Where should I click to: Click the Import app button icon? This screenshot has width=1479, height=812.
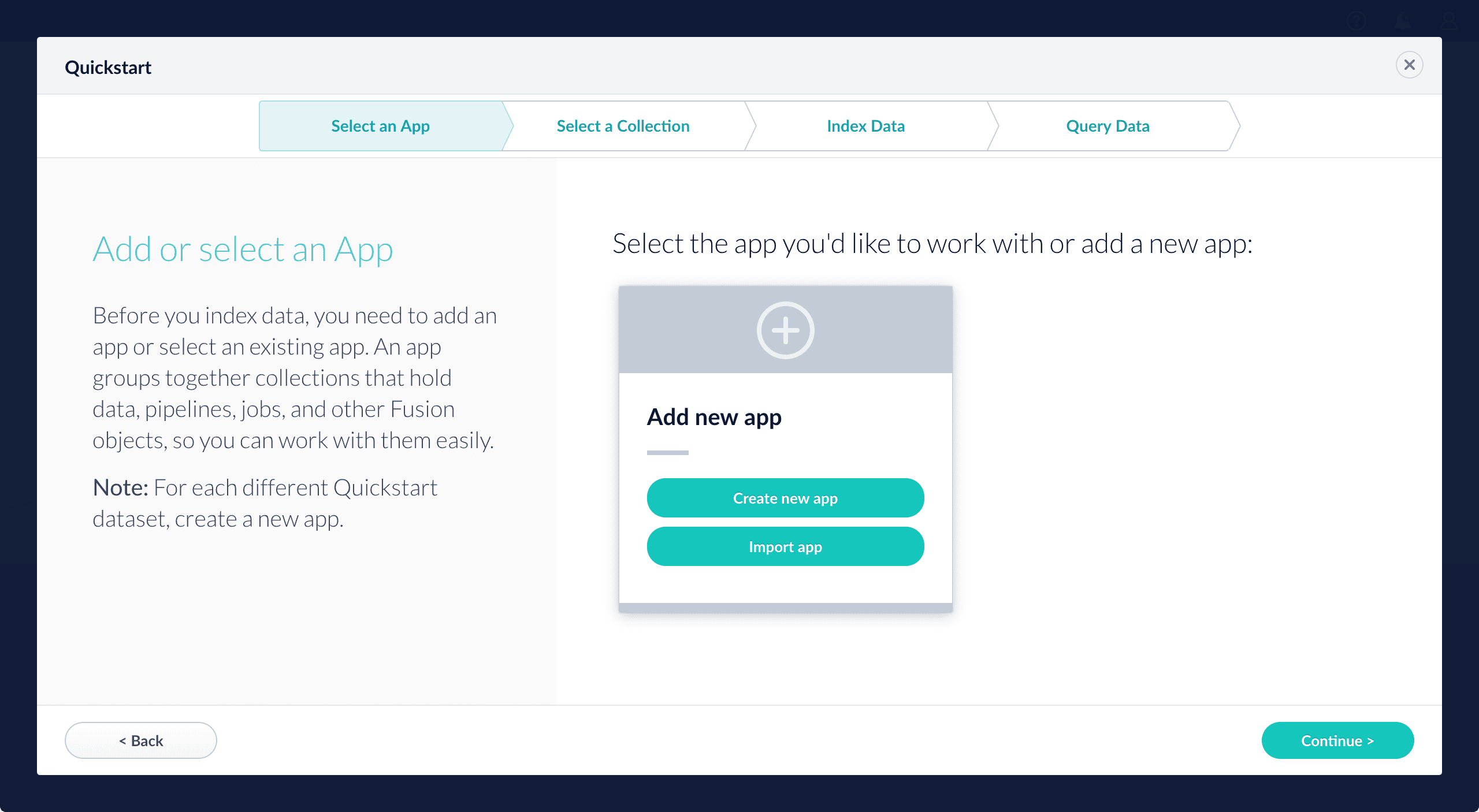(786, 546)
